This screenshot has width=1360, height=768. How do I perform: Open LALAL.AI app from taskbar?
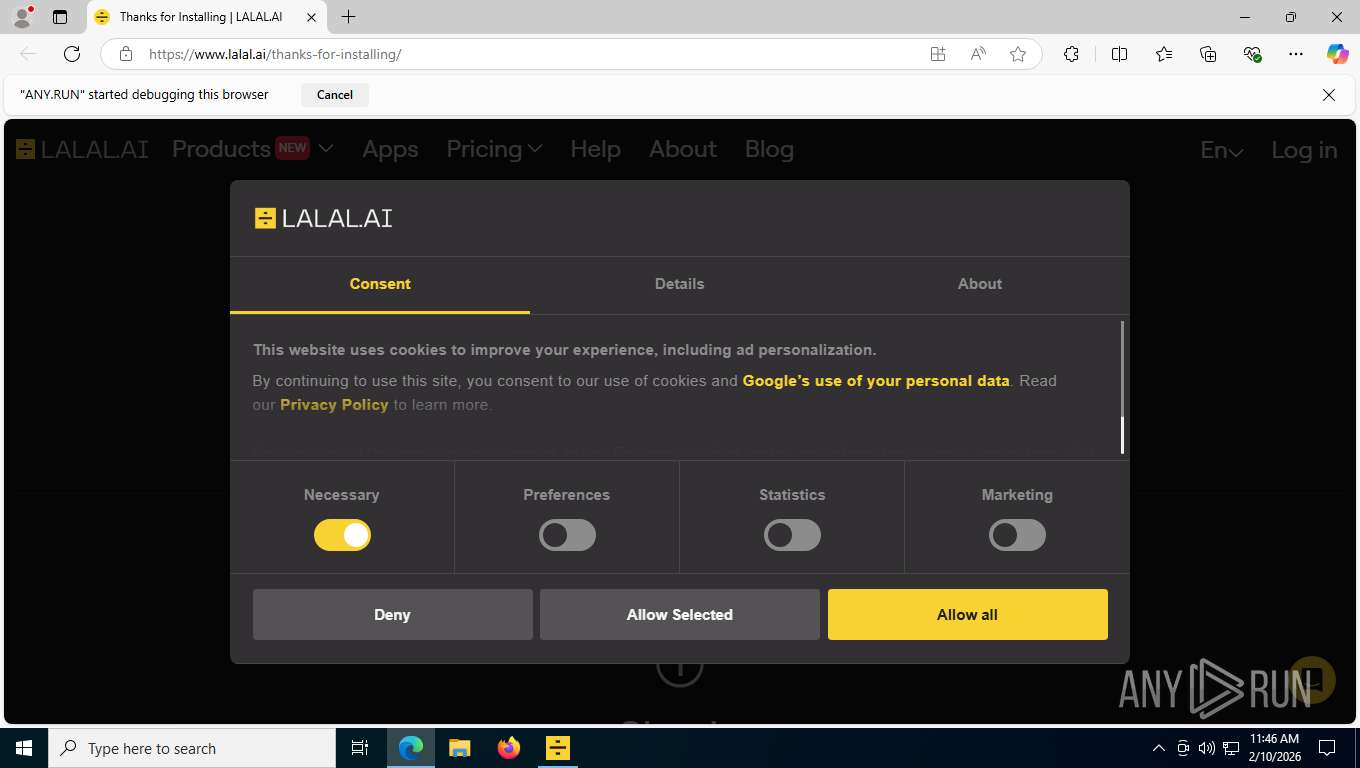point(557,748)
